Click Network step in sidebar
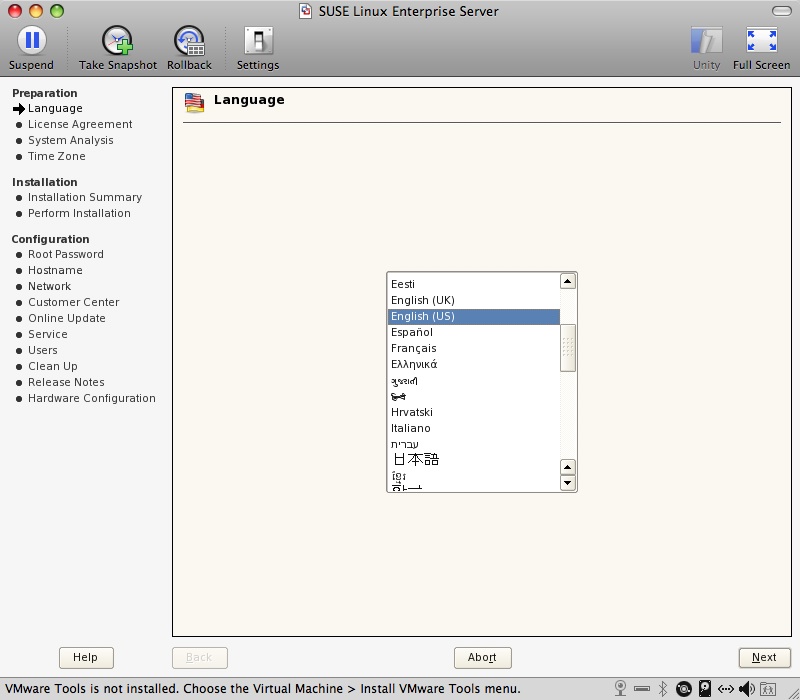Viewport: 800px width, 700px height. 49,286
